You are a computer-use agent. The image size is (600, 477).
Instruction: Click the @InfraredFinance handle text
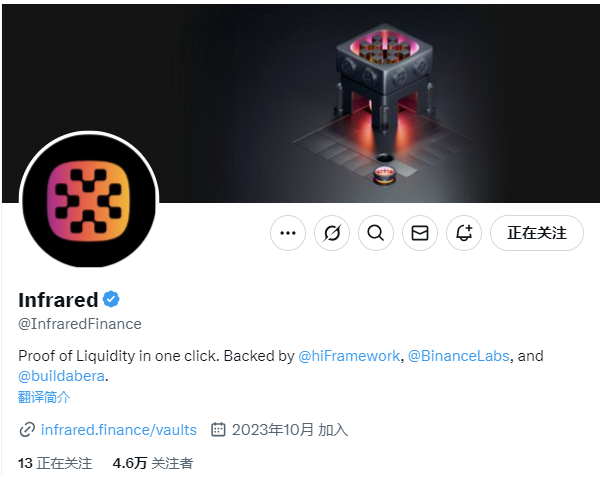[80, 324]
